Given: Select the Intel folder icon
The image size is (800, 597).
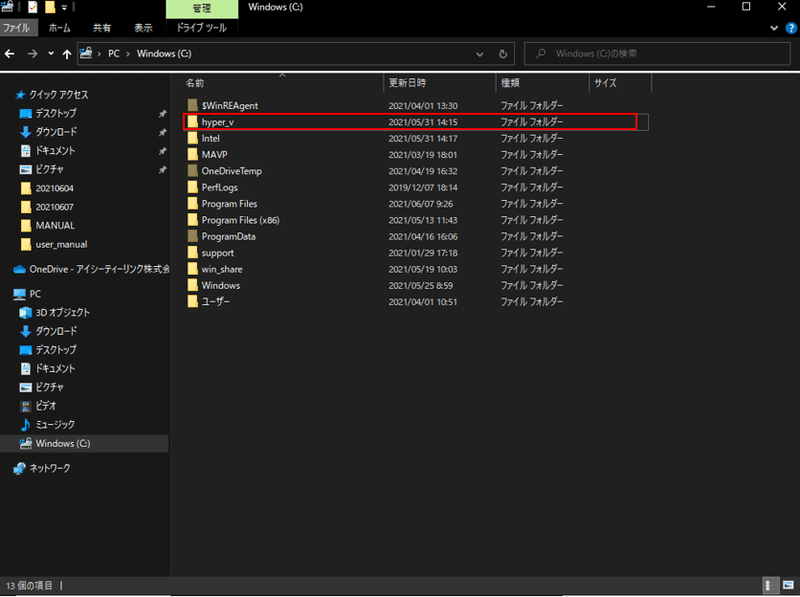Looking at the screenshot, I should [x=192, y=138].
